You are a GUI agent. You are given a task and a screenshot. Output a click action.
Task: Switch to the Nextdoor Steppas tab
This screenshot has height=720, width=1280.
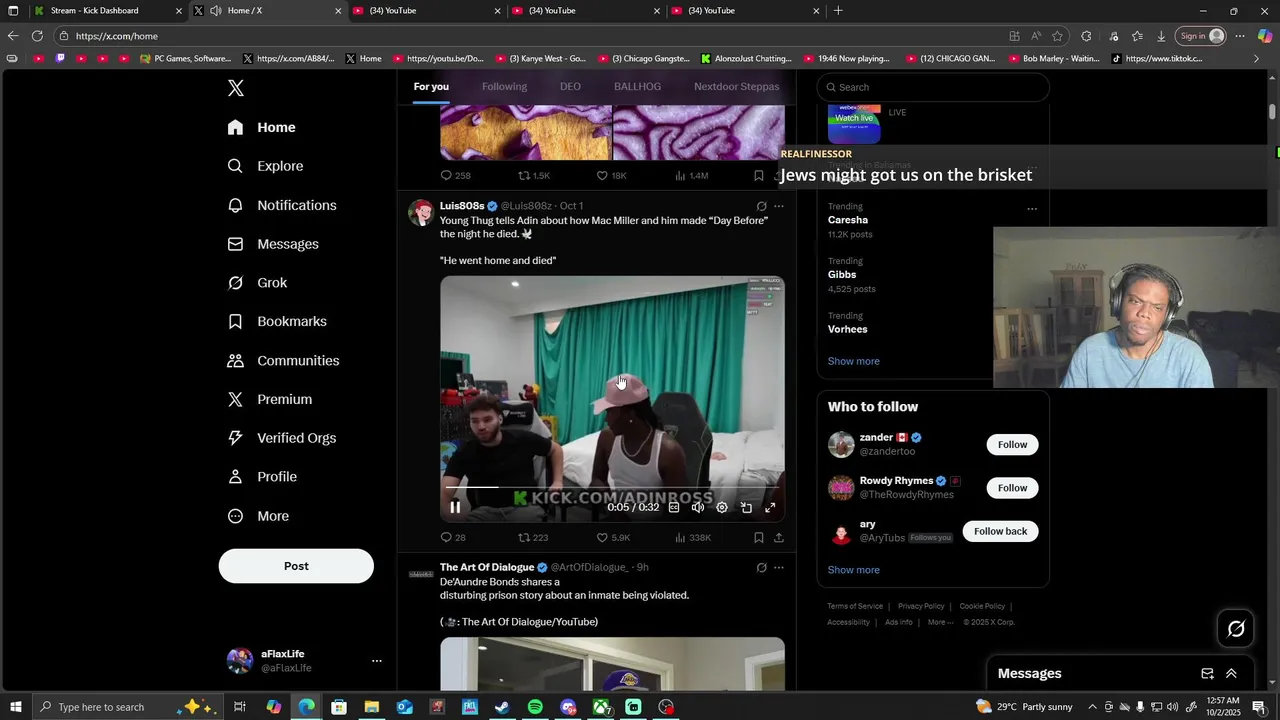tap(736, 87)
